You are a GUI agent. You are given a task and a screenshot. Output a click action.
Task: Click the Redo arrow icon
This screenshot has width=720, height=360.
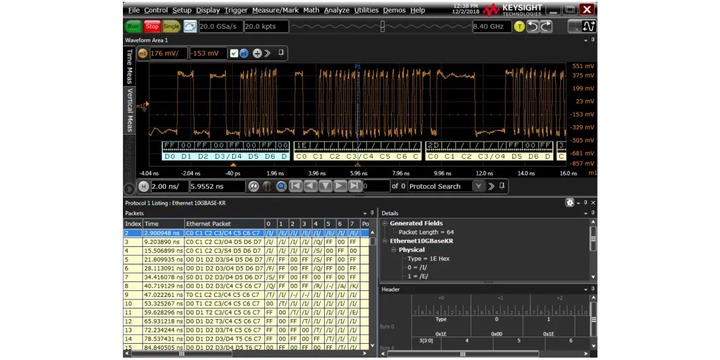tap(546, 27)
